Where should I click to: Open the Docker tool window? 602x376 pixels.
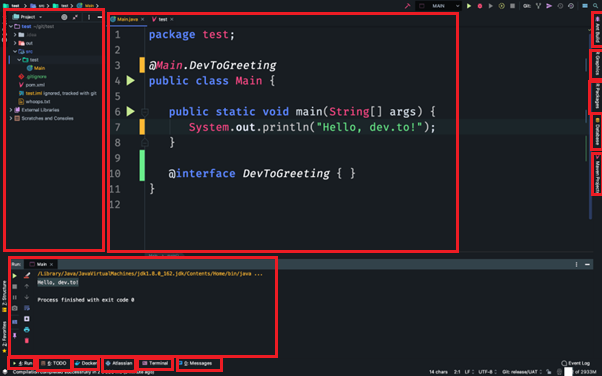(86, 363)
